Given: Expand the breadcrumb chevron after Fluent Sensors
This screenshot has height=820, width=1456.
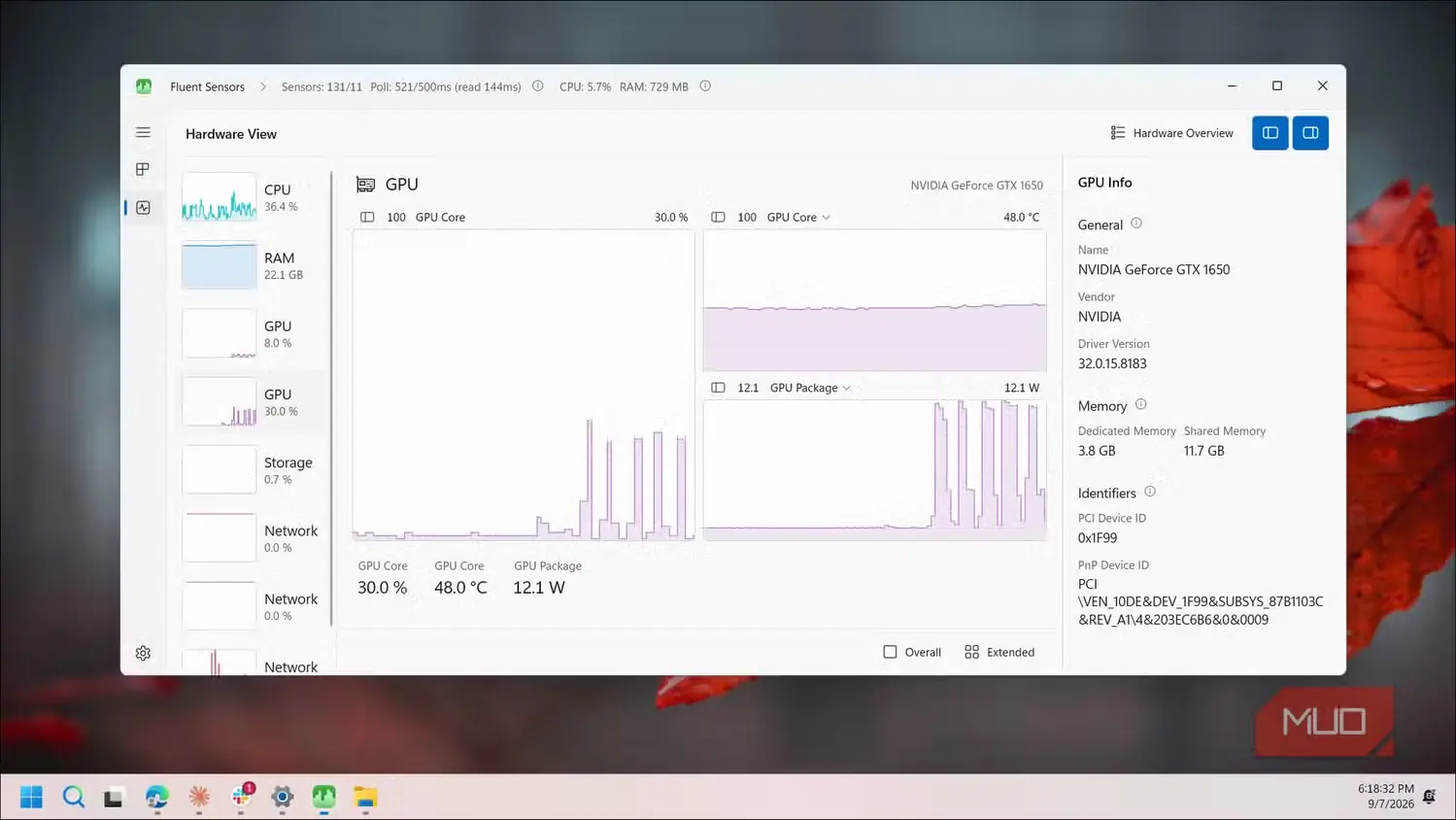Looking at the screenshot, I should 262,86.
